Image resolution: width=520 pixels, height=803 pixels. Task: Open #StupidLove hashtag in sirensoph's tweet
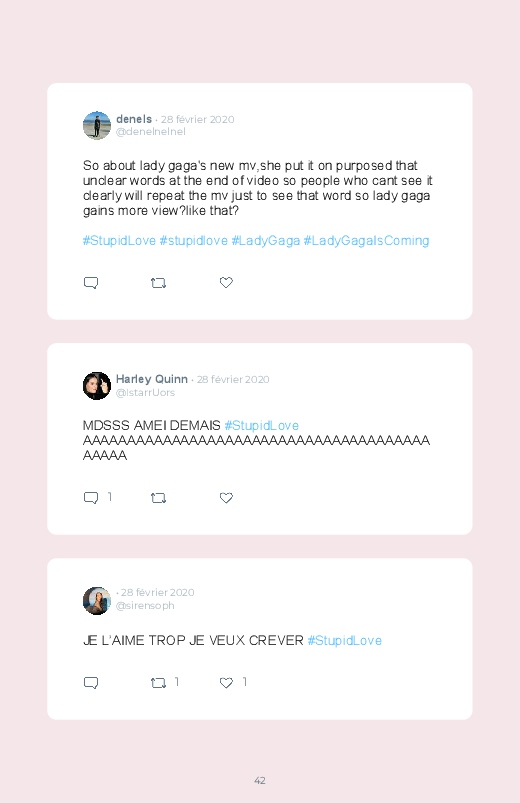[x=345, y=641]
